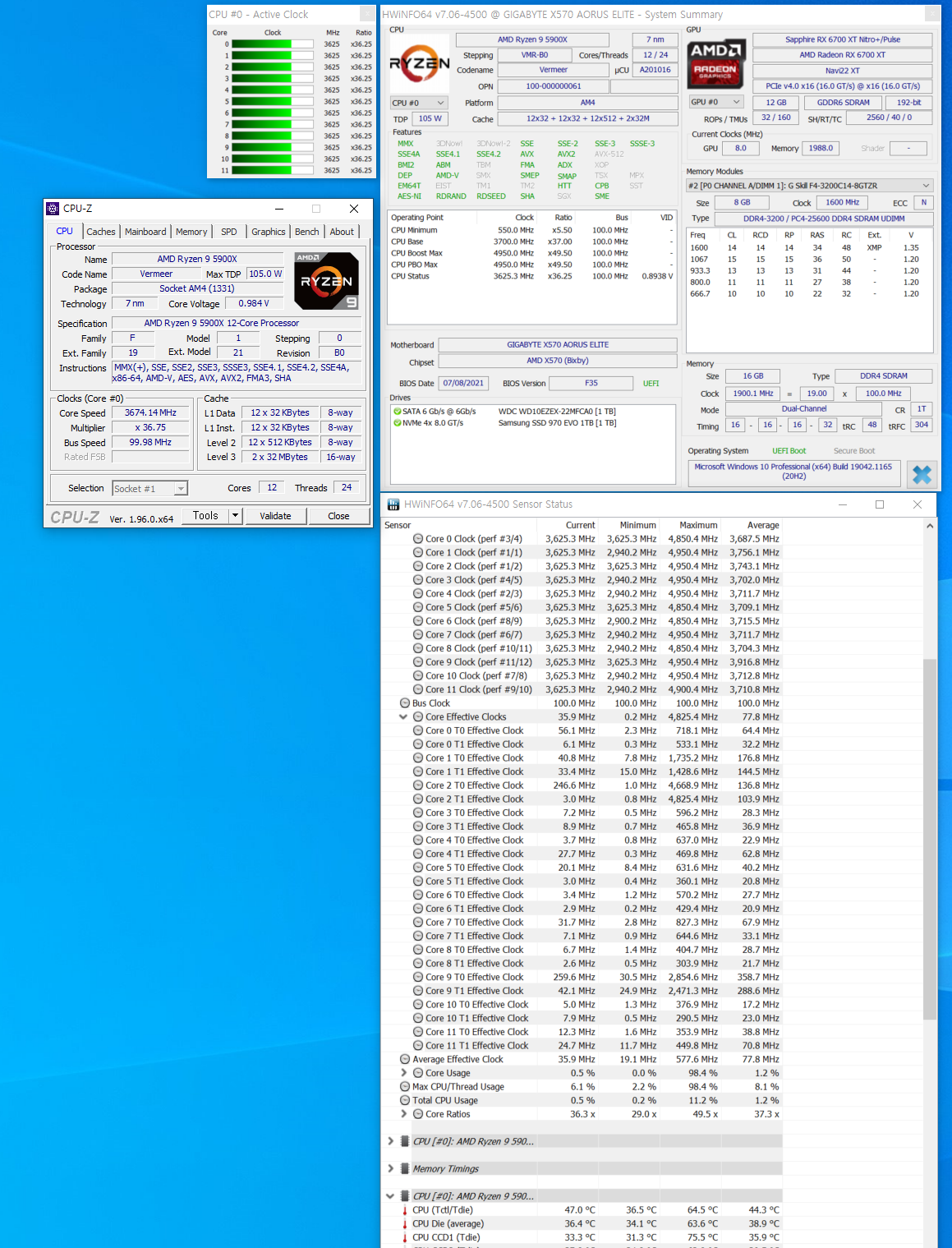Click the HWiNFO Sensor Status title icon
Screen dimensions: 952x1248
click(393, 504)
